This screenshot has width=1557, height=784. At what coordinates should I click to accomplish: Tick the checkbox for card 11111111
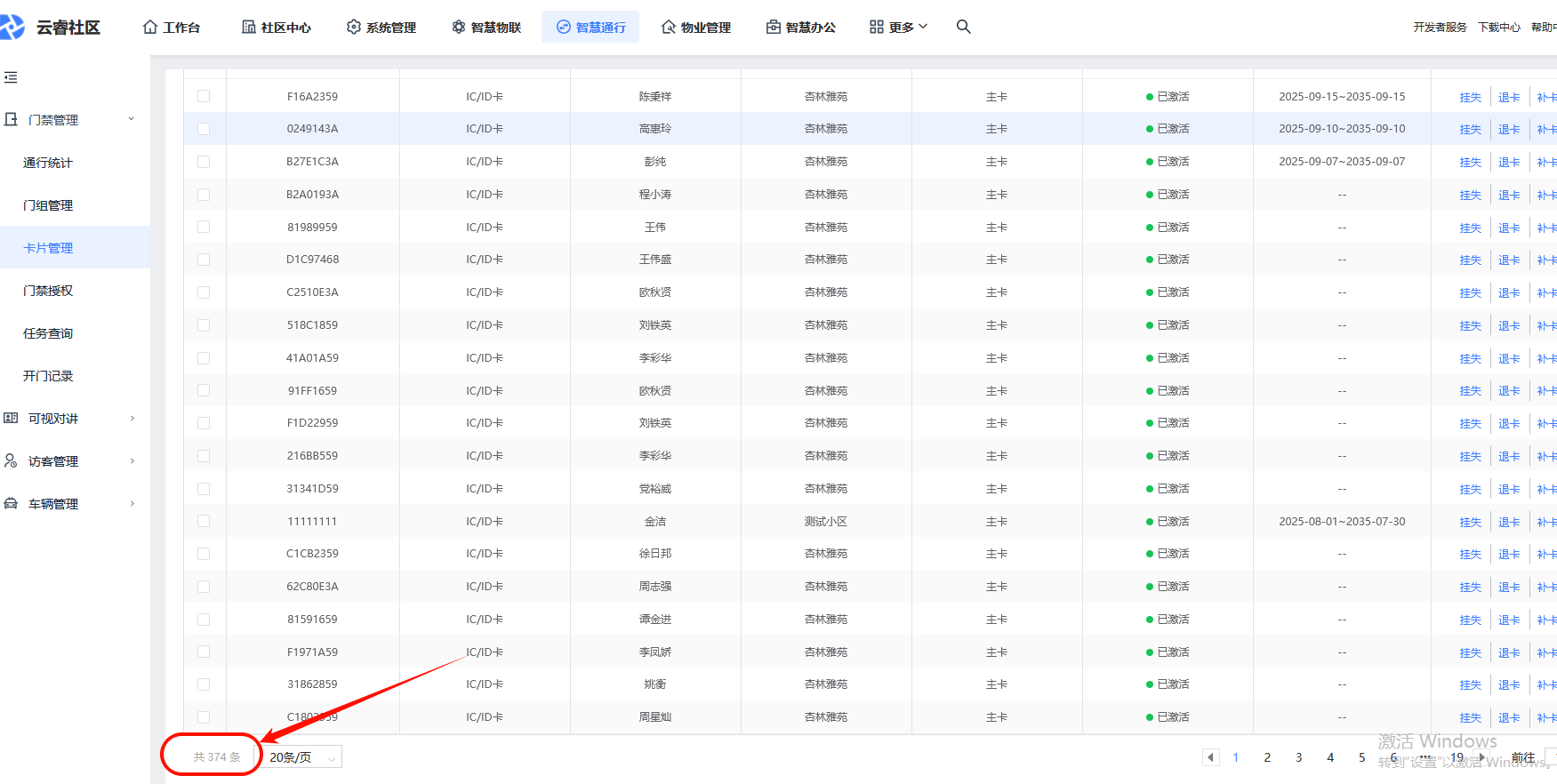point(204,521)
